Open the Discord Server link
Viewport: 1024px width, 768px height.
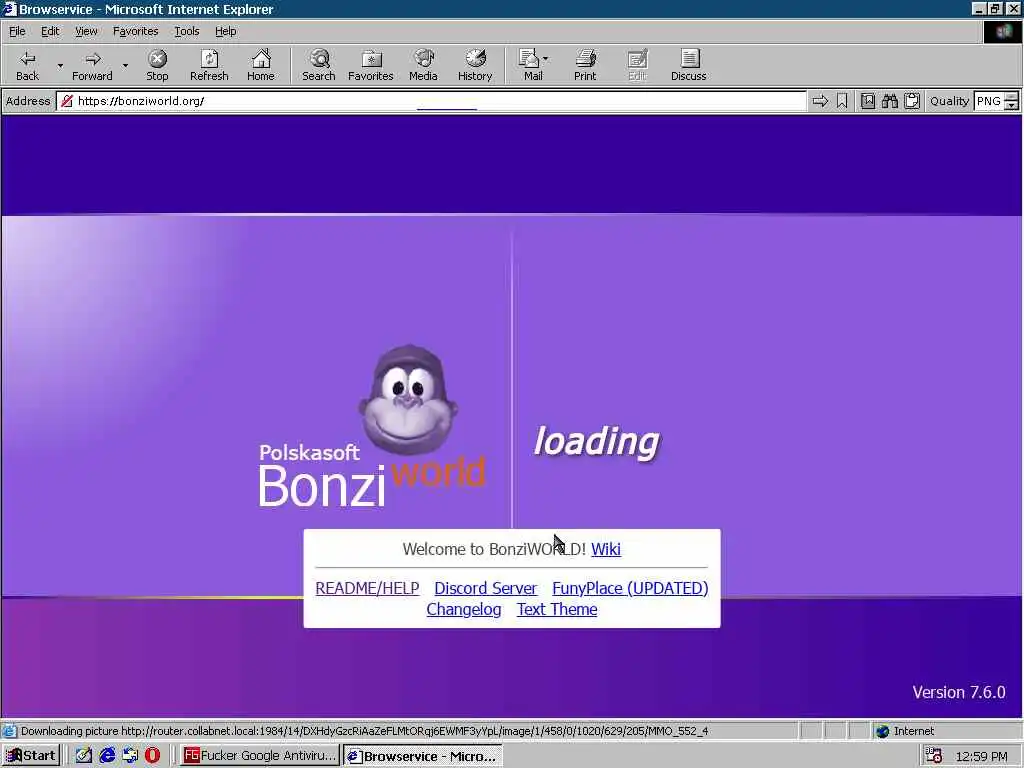pos(485,588)
